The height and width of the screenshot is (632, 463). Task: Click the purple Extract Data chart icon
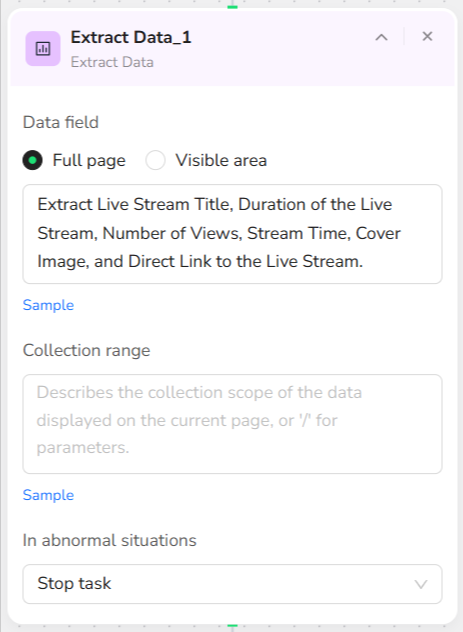tap(43, 49)
